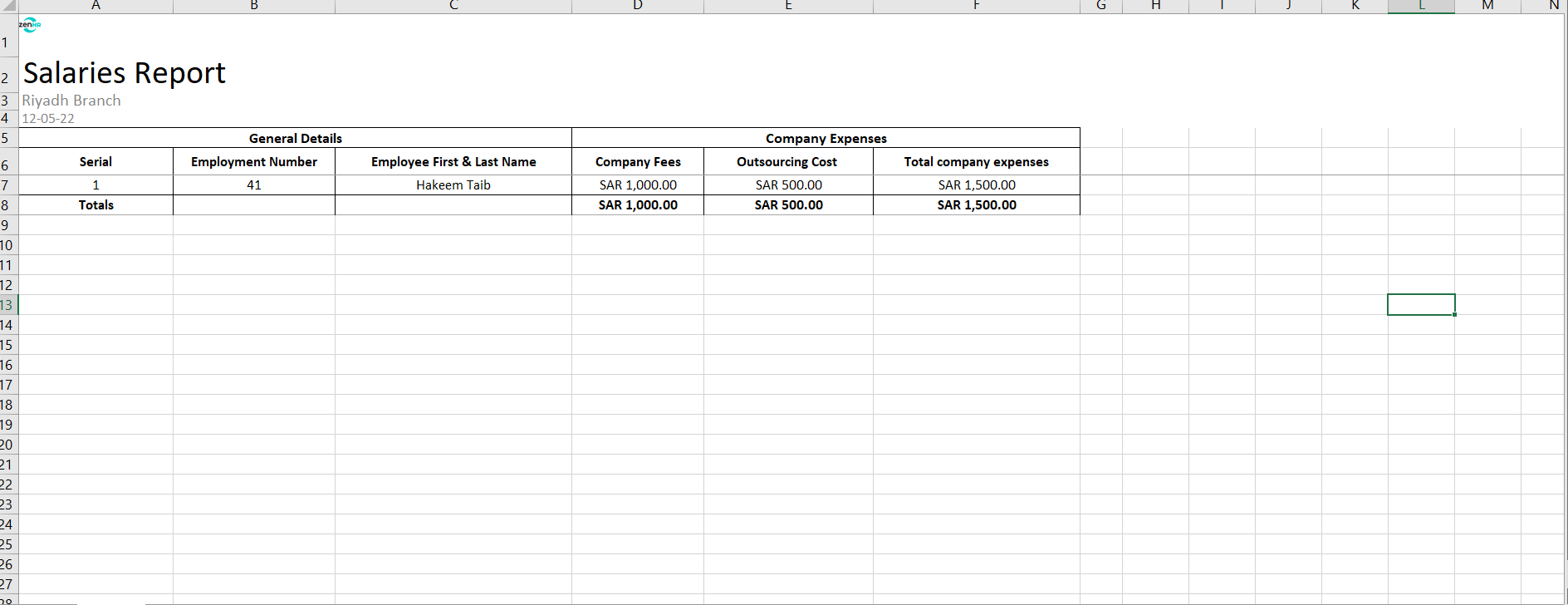Select the General Details header cell
The image size is (1568, 605).
296,138
